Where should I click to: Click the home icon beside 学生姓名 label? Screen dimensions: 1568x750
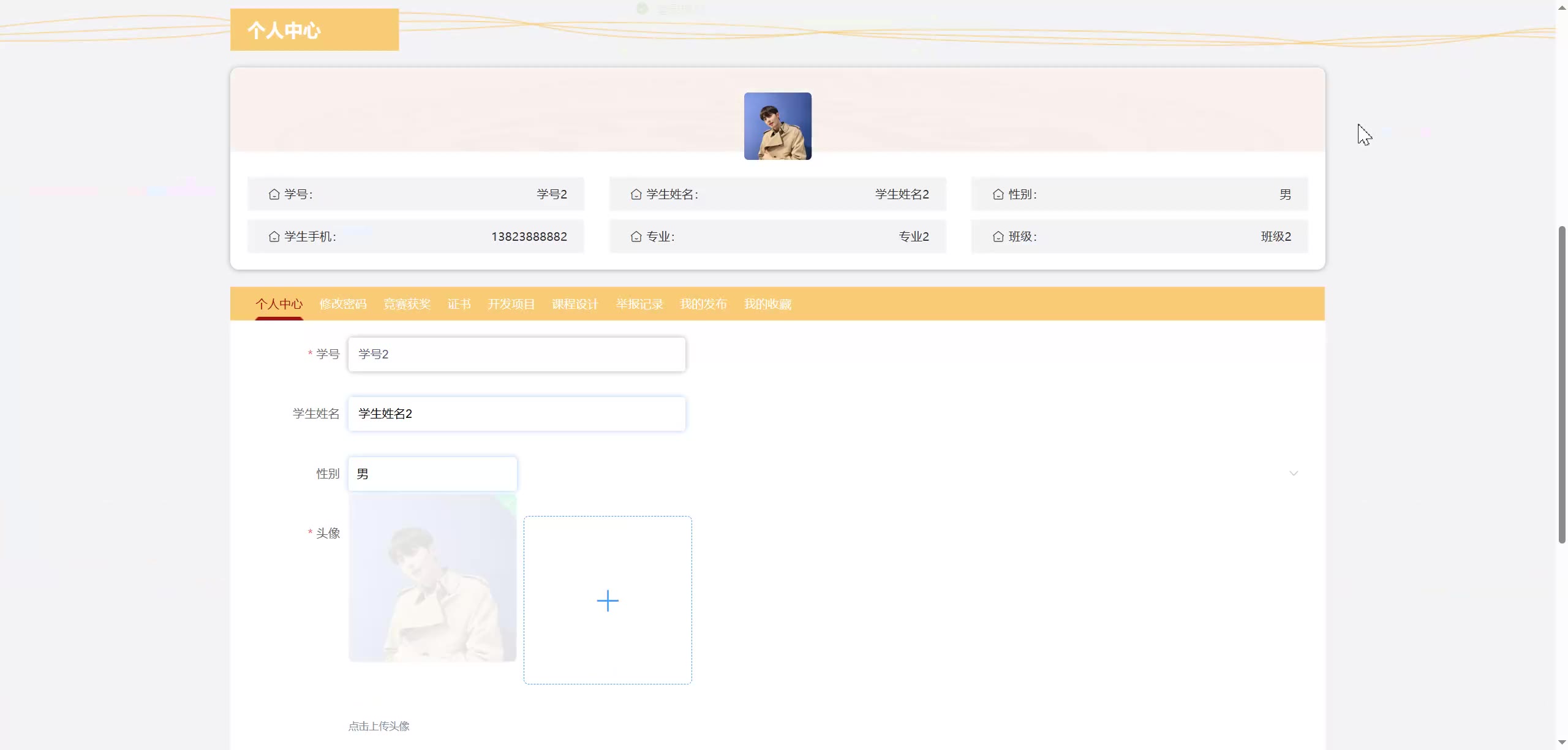point(636,194)
